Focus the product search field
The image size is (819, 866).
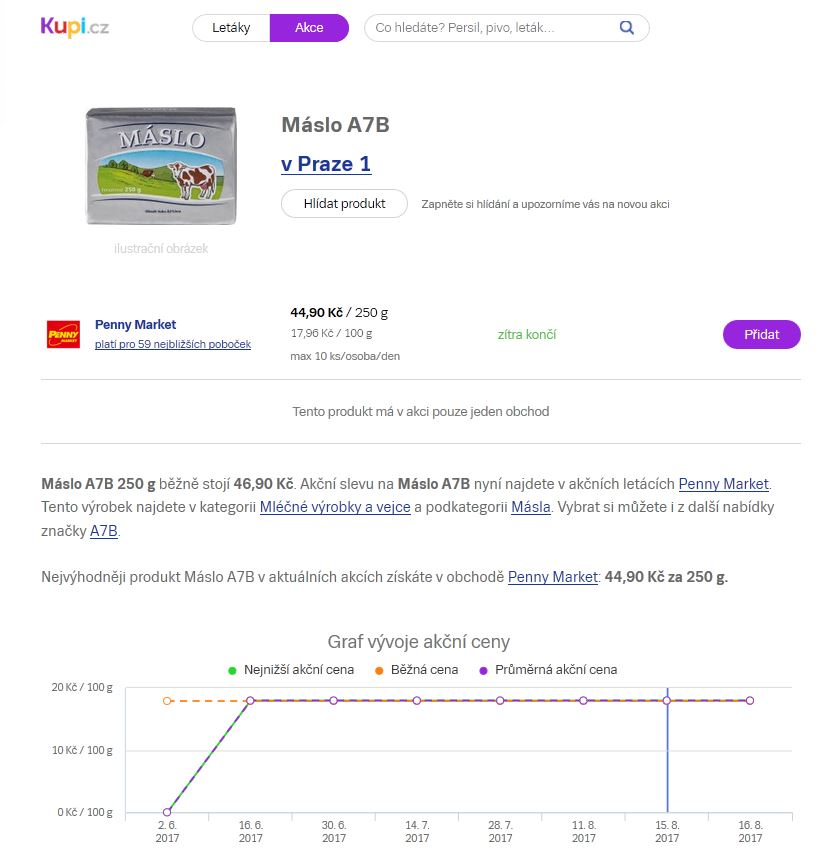coord(506,28)
